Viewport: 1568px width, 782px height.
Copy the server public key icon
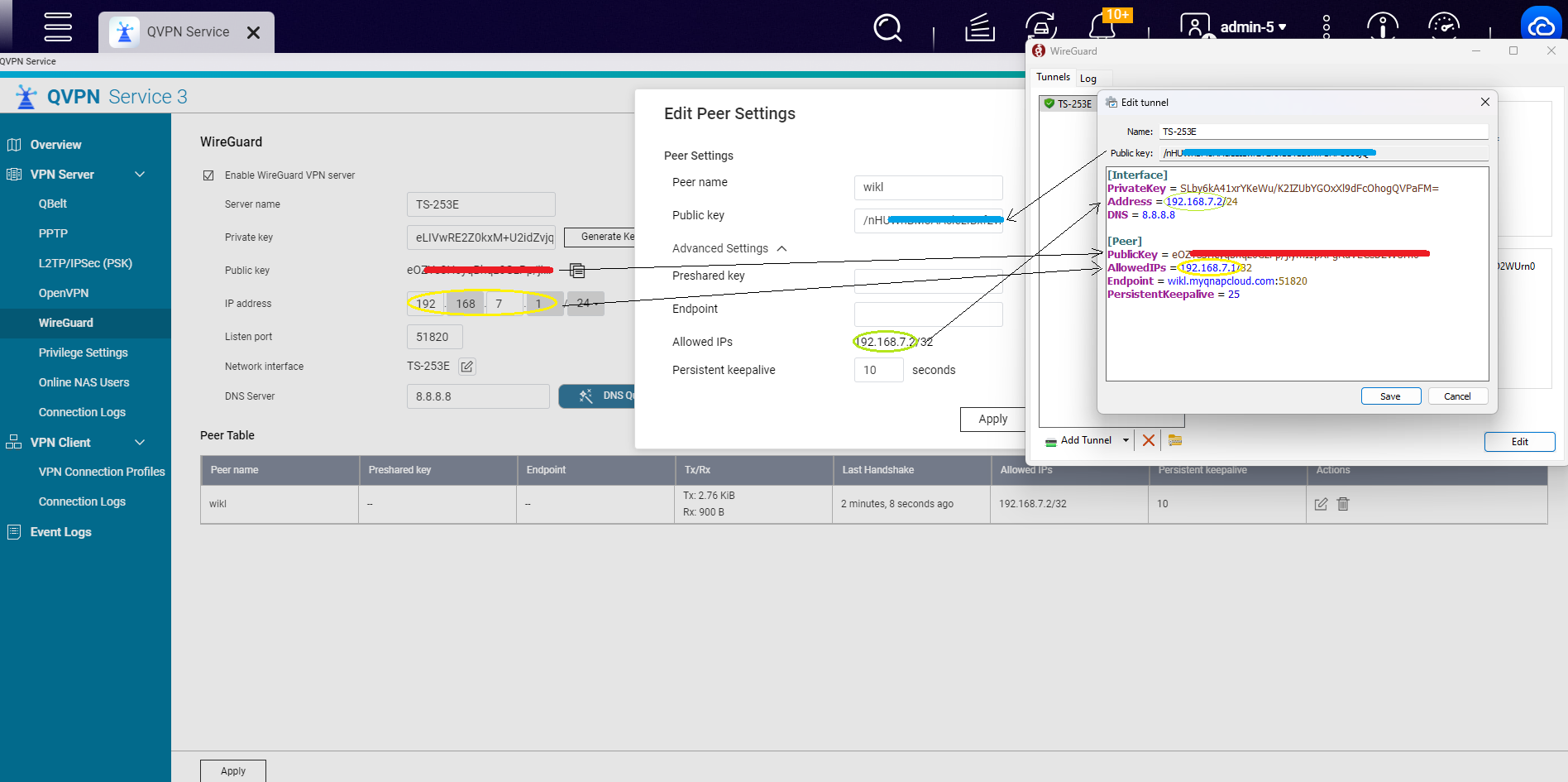tap(577, 270)
